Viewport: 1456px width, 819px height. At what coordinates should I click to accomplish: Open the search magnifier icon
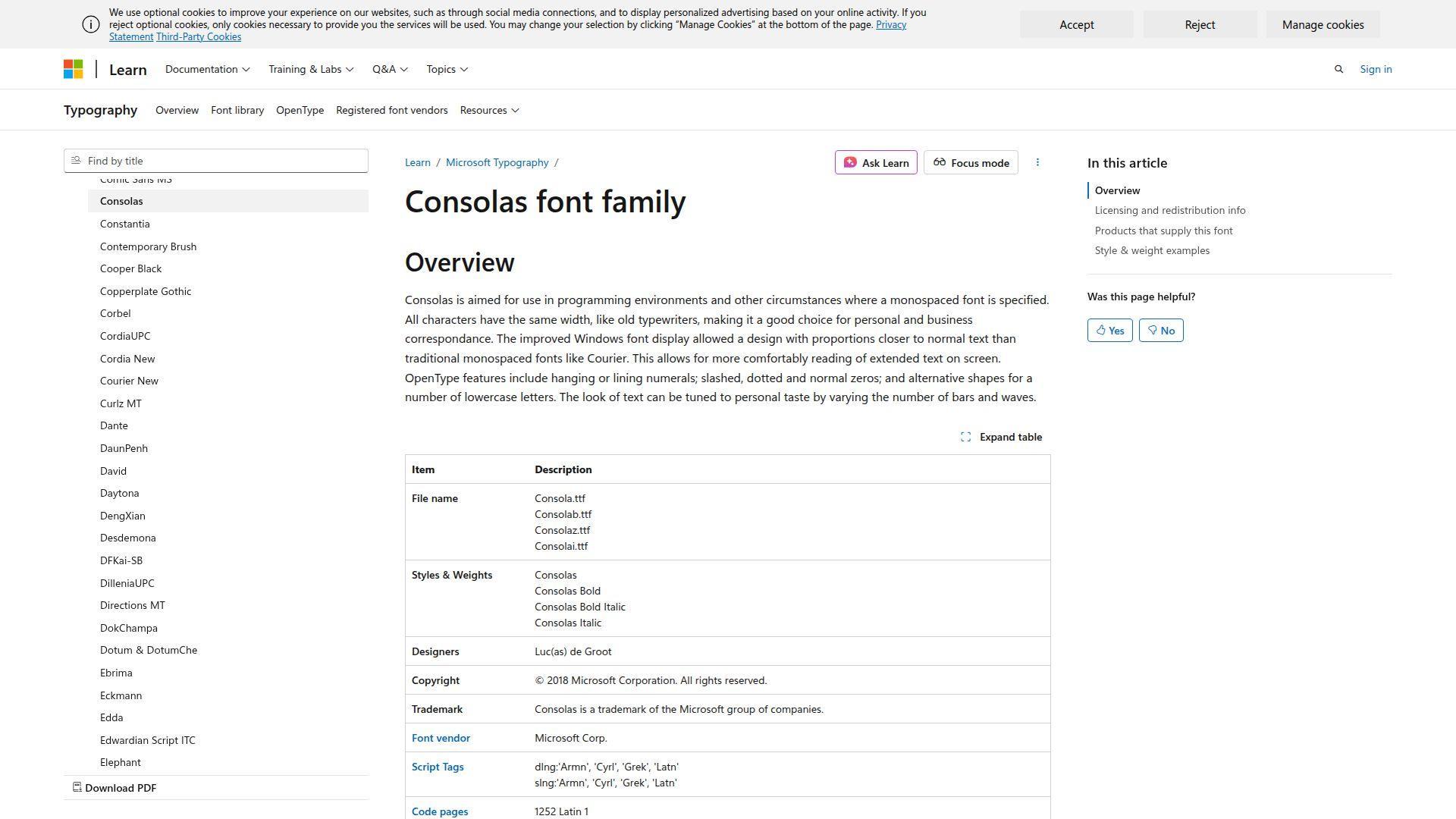[1338, 69]
